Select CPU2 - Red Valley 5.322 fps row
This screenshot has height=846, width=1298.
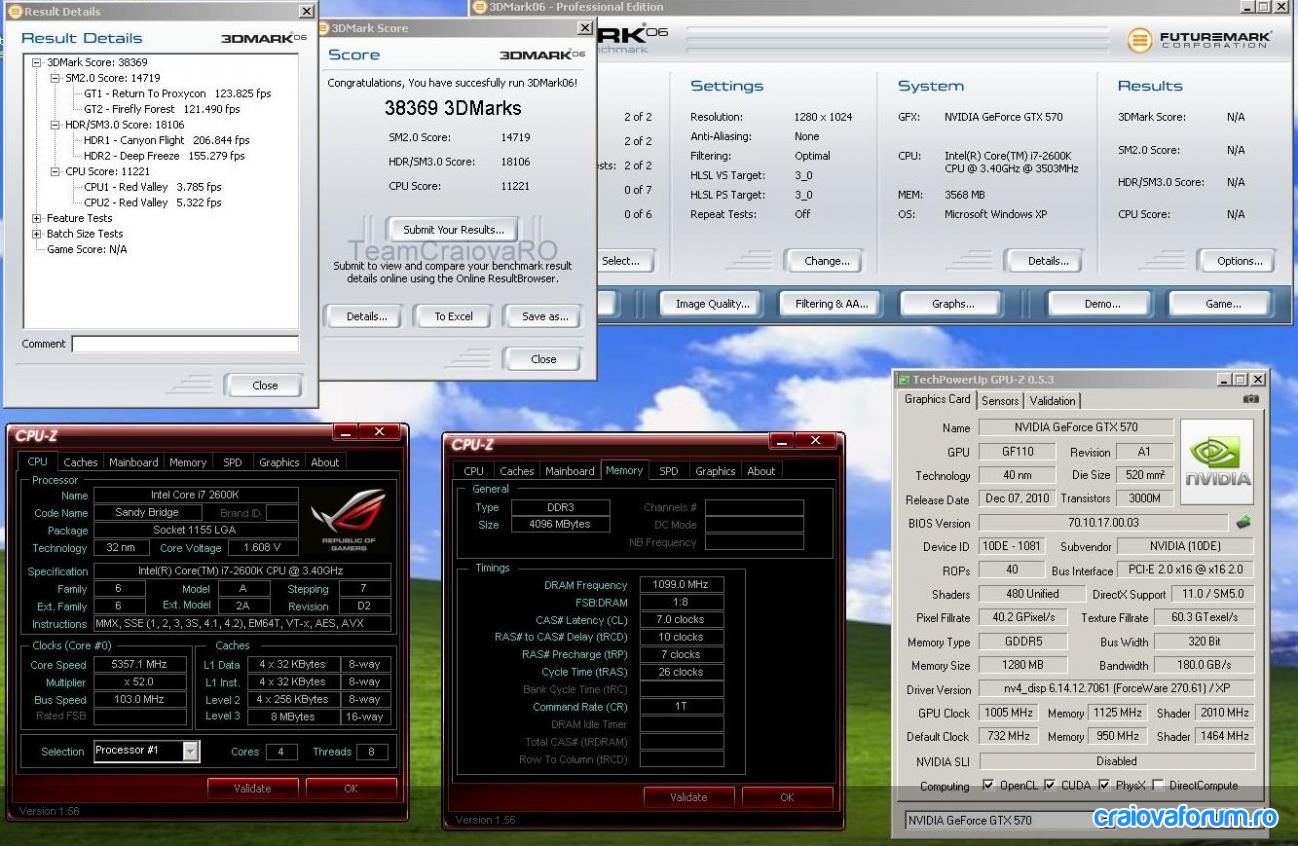[153, 202]
